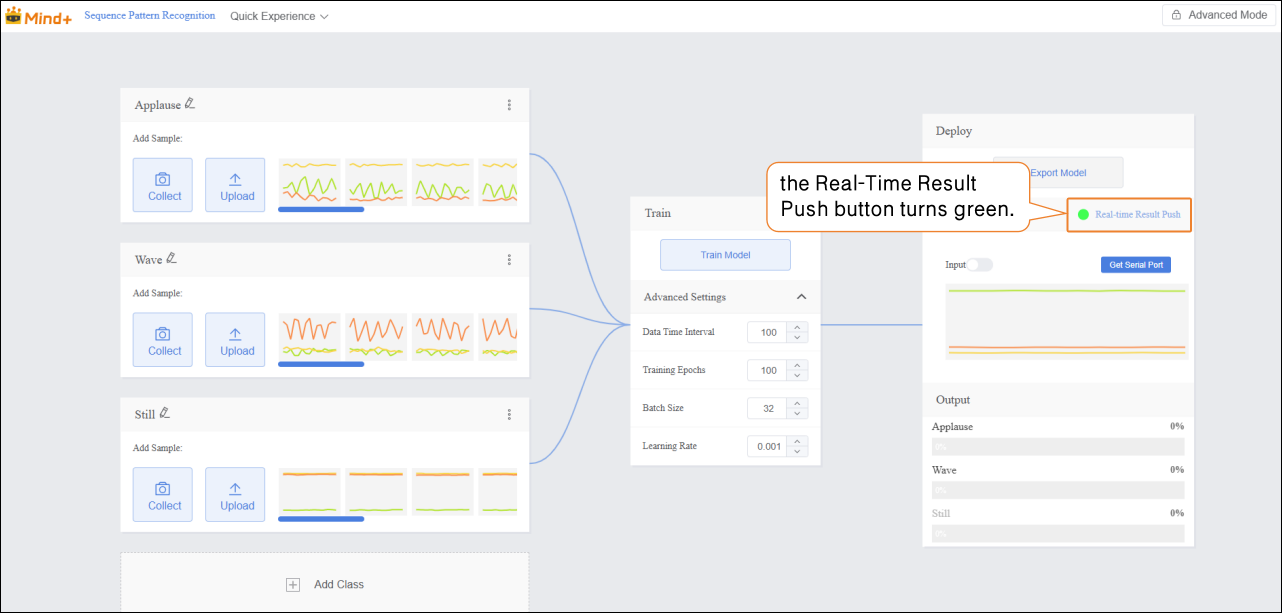Collapse the Advanced Settings section

click(x=801, y=297)
